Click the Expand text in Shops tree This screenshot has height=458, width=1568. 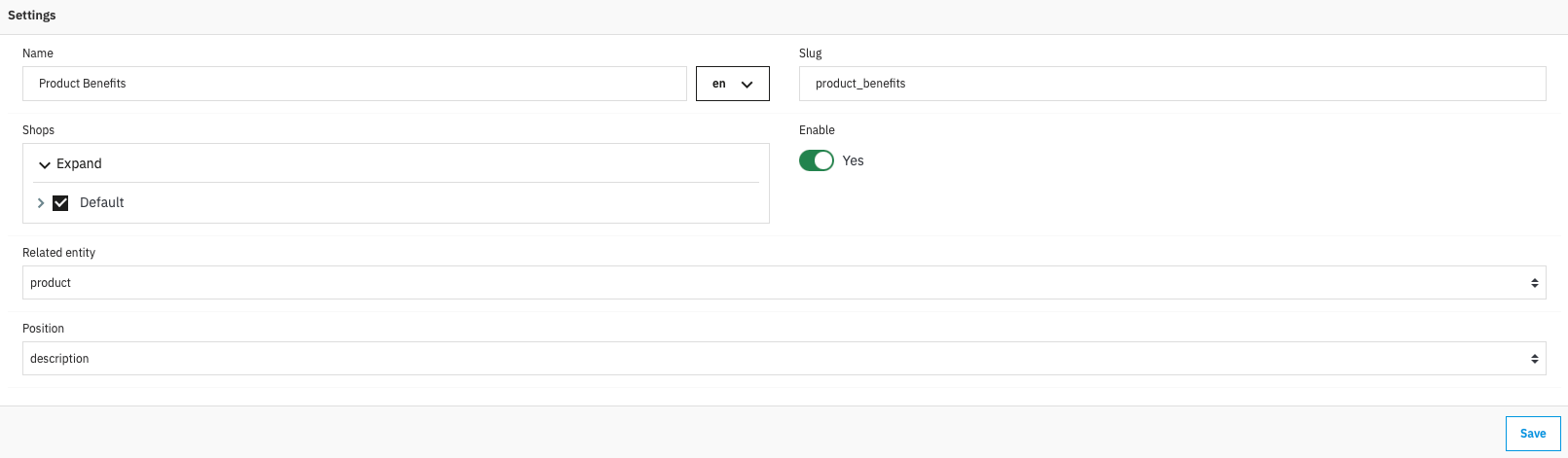[79, 164]
